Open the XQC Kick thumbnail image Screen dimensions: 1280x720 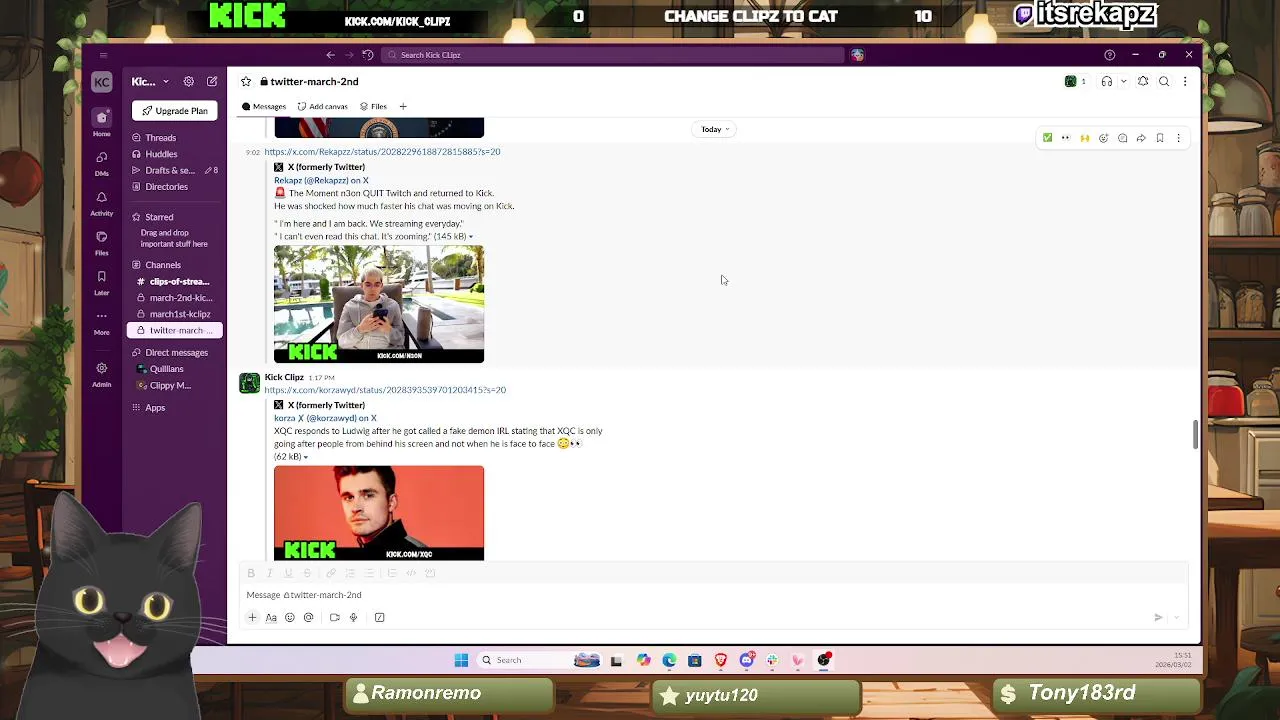(x=379, y=513)
